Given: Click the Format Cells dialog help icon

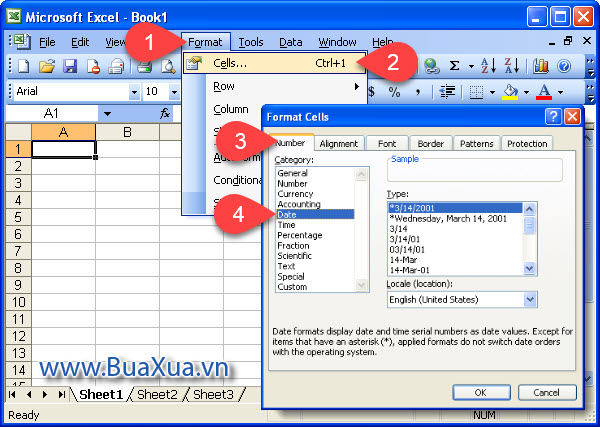Looking at the screenshot, I should (553, 116).
